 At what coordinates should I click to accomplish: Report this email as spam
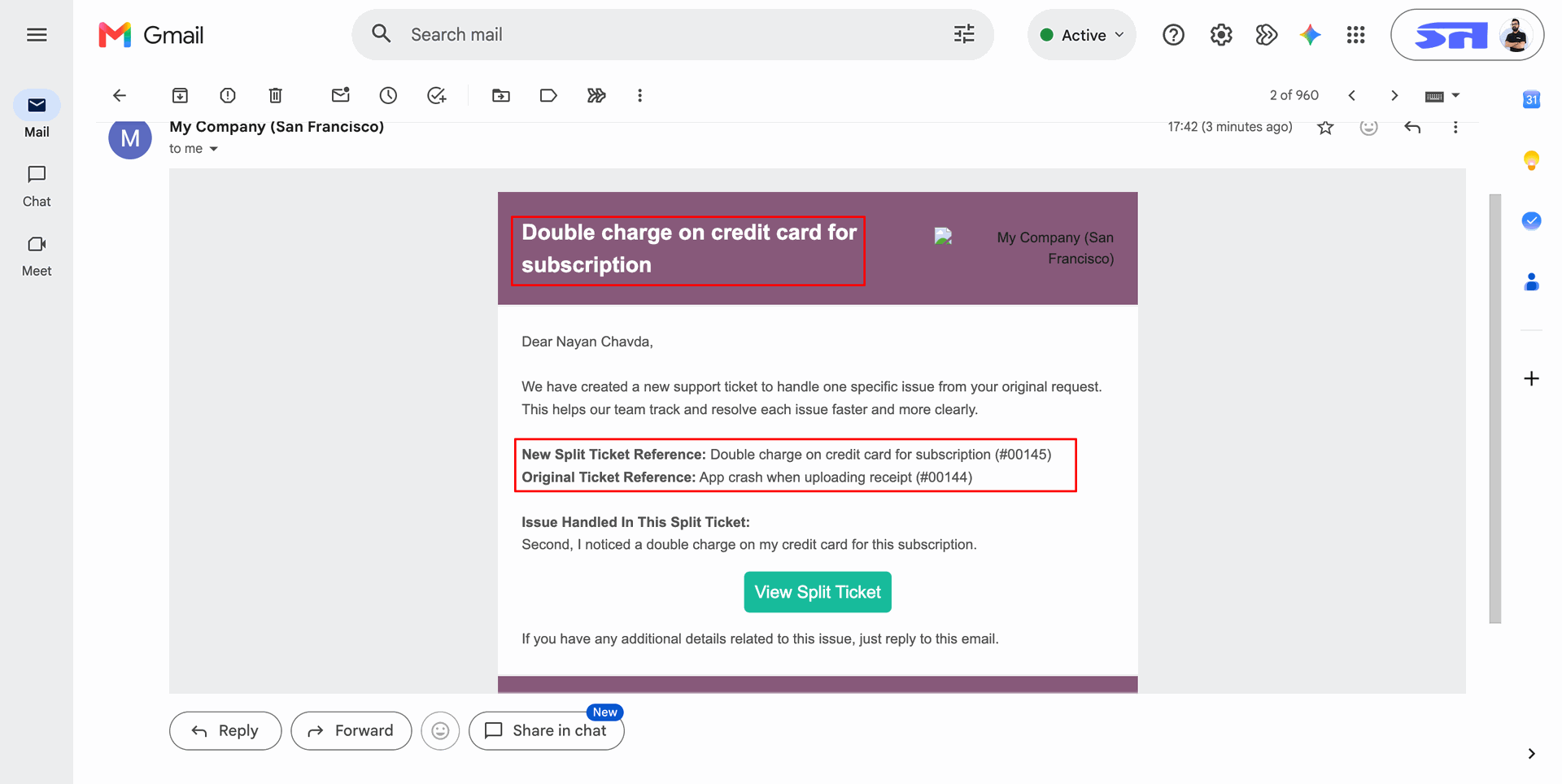click(x=228, y=96)
